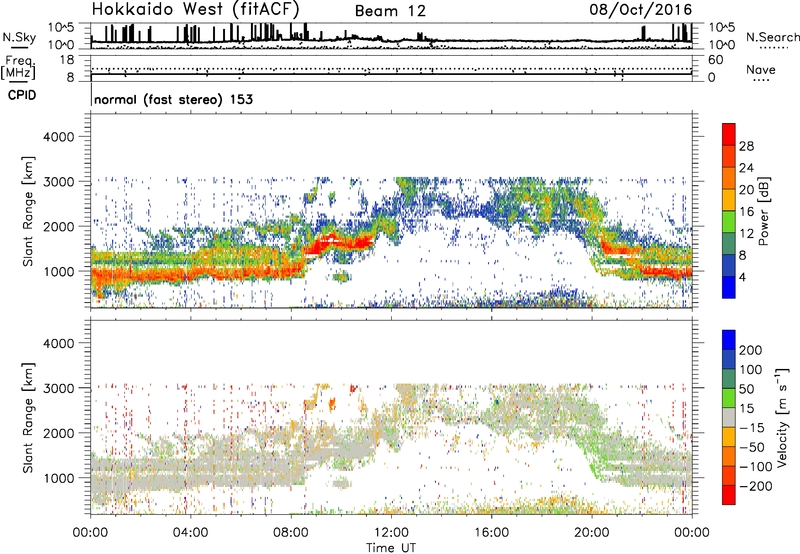Click the 'Freq. [MHz]' axis label
This screenshot has height=554, width=800.
[19, 68]
